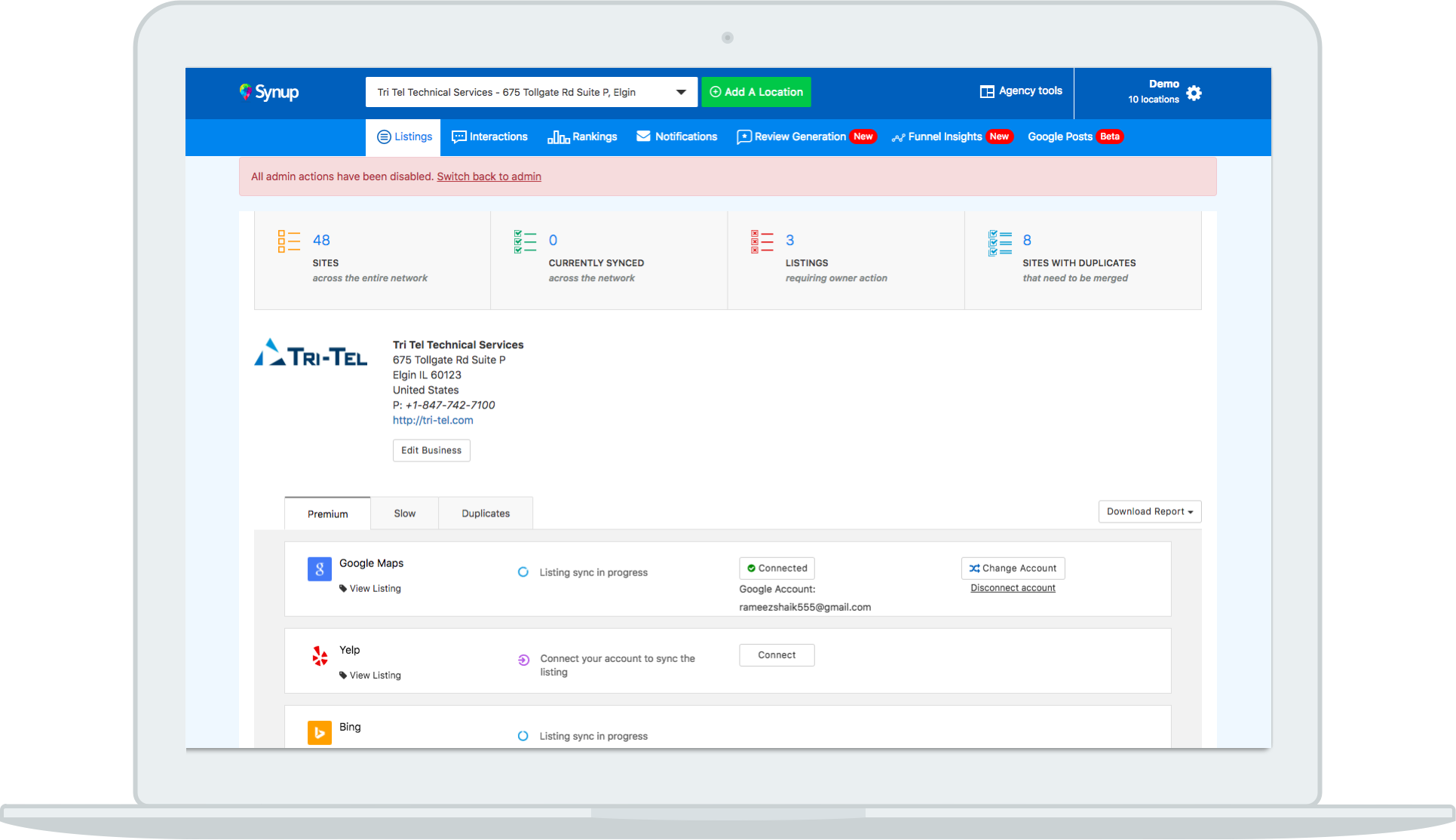Click the 0 Currently Synced count
The width and height of the screenshot is (1456, 840).
[x=553, y=241]
